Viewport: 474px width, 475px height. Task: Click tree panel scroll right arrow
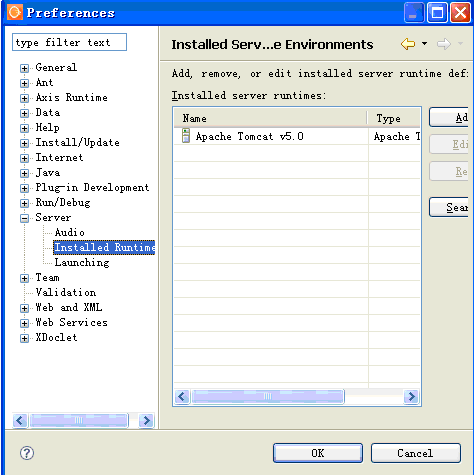pyautogui.click(x=146, y=420)
